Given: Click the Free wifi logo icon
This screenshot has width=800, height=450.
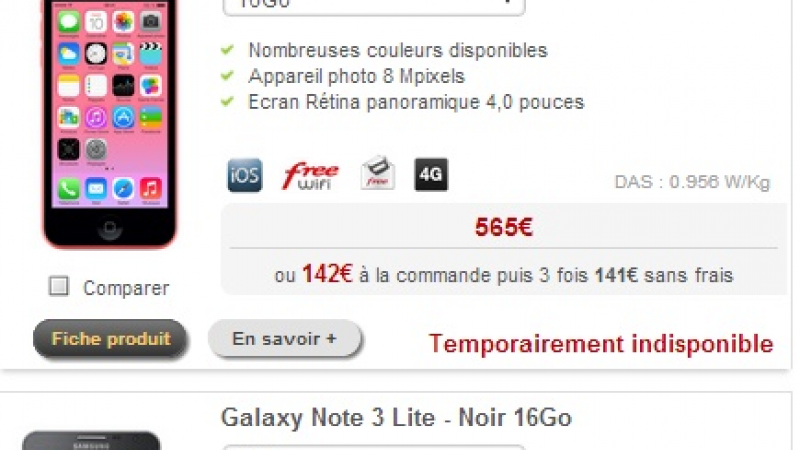Looking at the screenshot, I should click(310, 176).
